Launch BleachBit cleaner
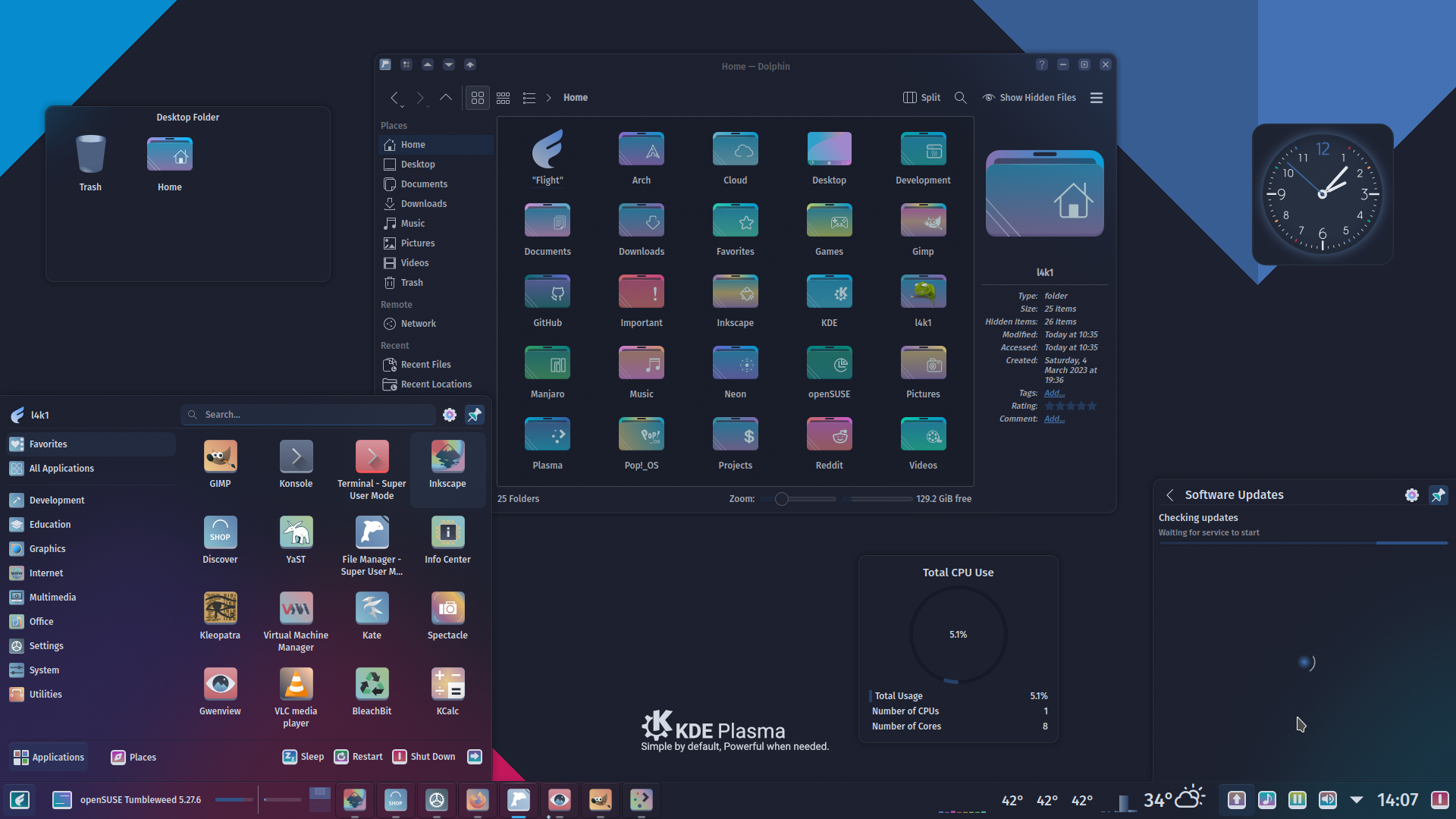The height and width of the screenshot is (819, 1456). click(x=372, y=684)
